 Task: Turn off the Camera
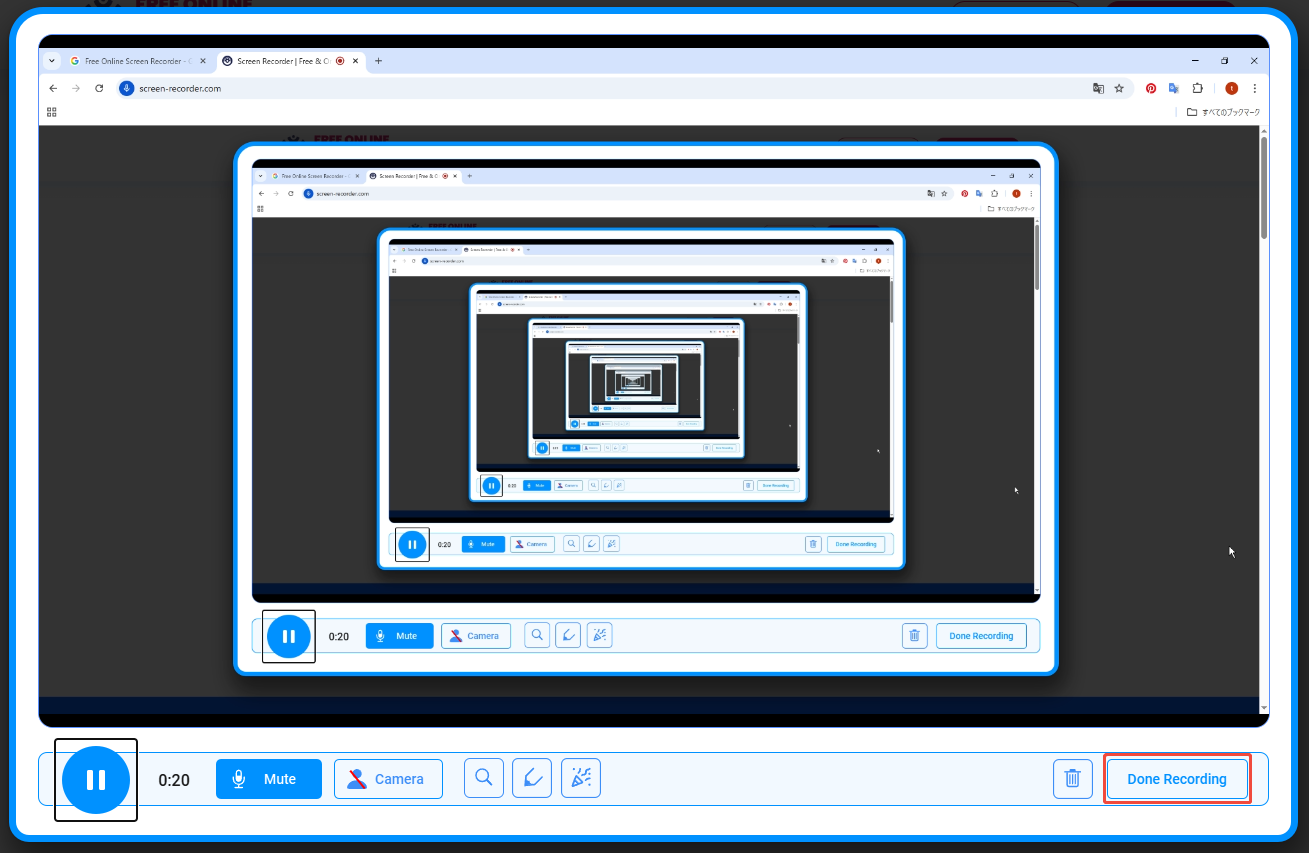[388, 778]
